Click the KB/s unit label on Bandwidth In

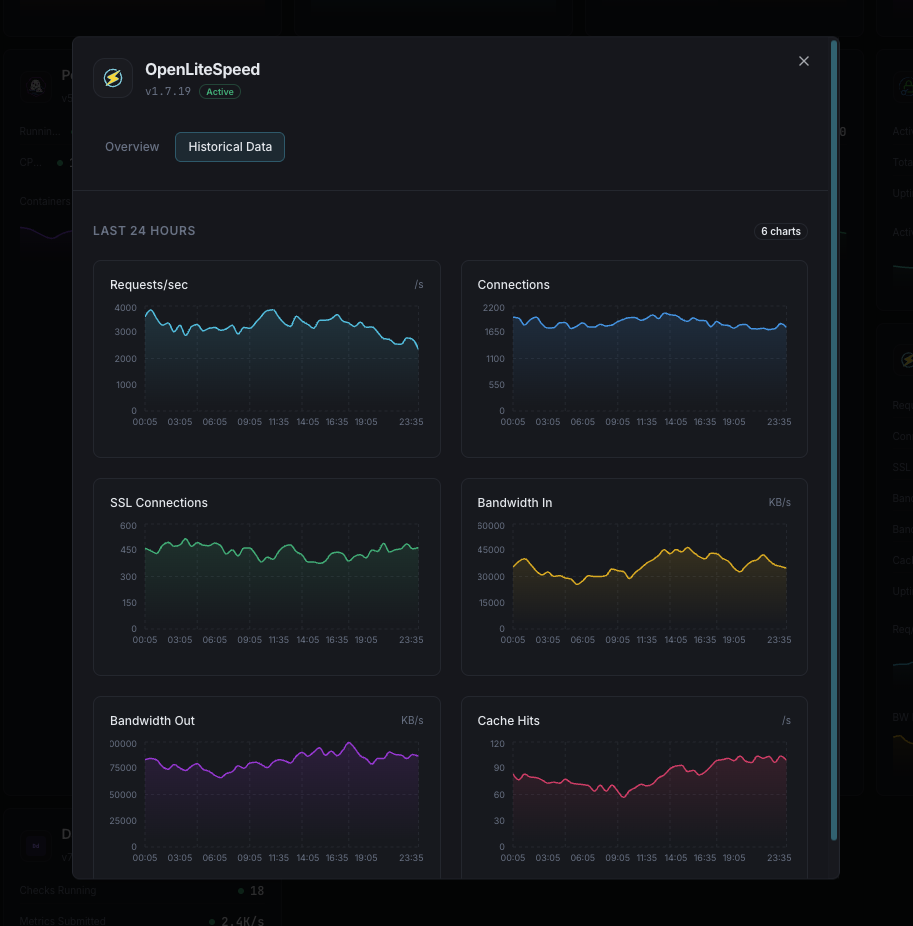[780, 502]
